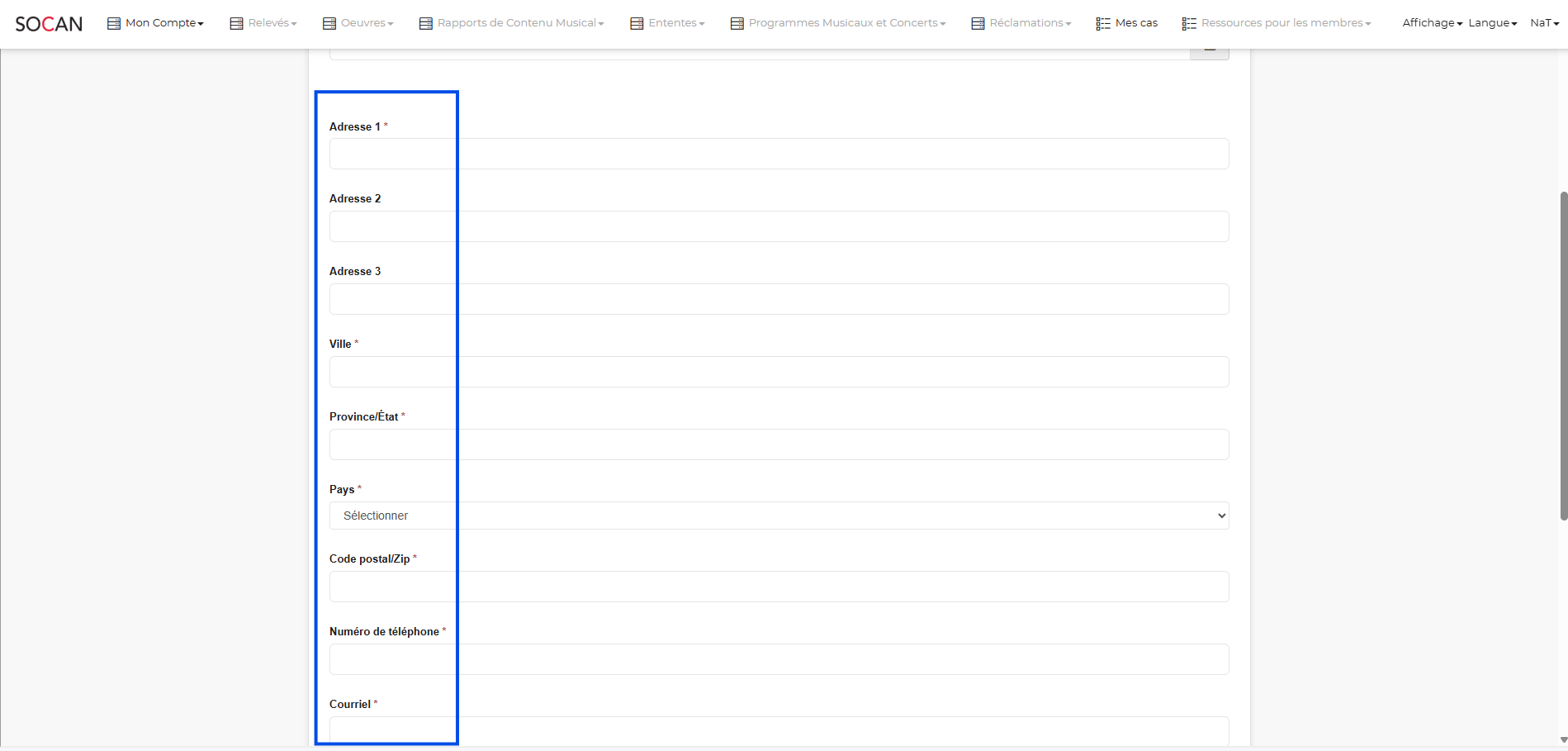Click the icon beside Mon Compte
Screen dimensions: 1568x751
[x=114, y=23]
